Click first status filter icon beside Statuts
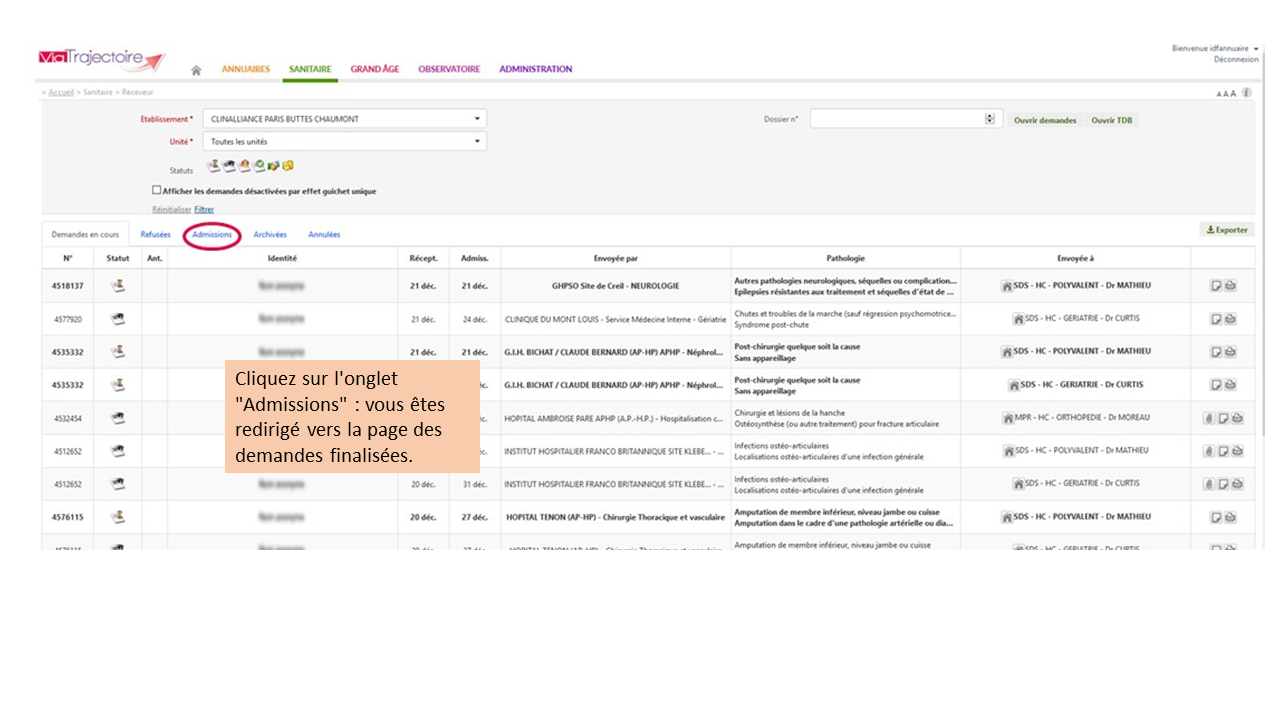 213,166
